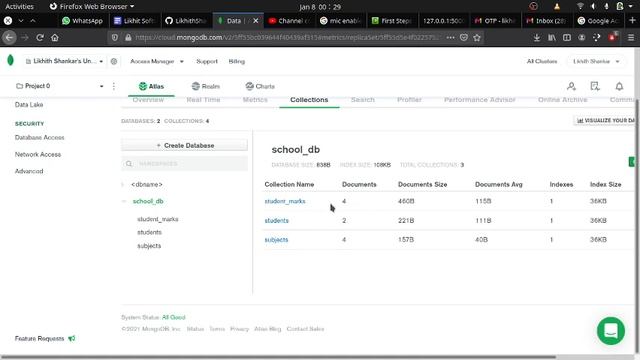This screenshot has width=640, height=360.
Task: Go back with browser back arrow
Action: pyautogui.click(x=9, y=38)
